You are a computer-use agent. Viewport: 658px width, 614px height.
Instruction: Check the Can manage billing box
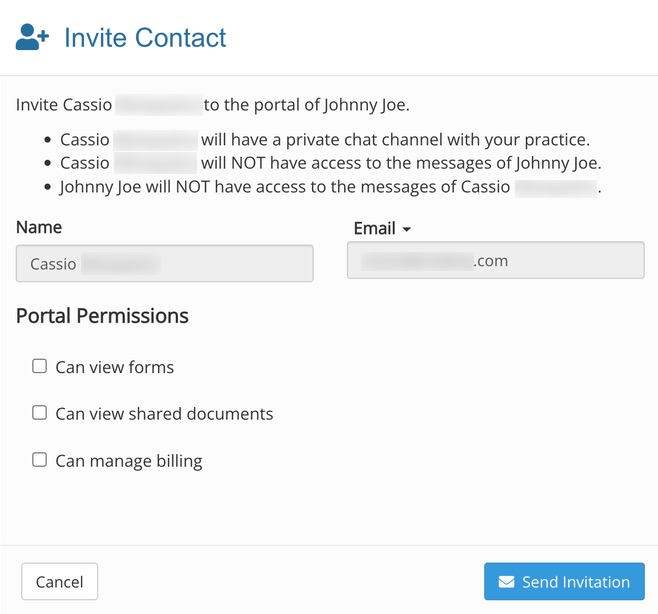[39, 460]
